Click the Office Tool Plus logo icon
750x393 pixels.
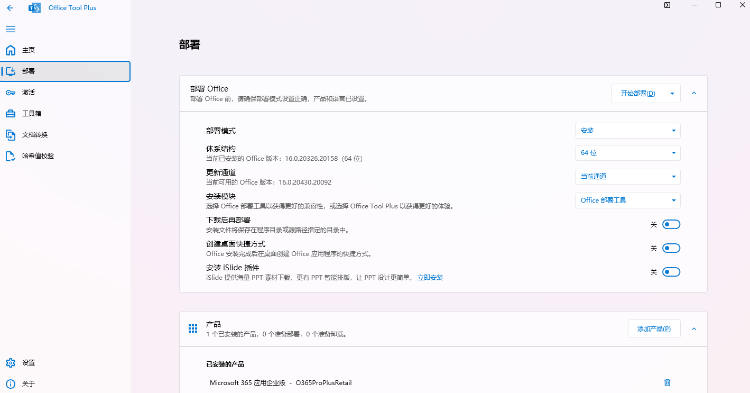click(34, 8)
